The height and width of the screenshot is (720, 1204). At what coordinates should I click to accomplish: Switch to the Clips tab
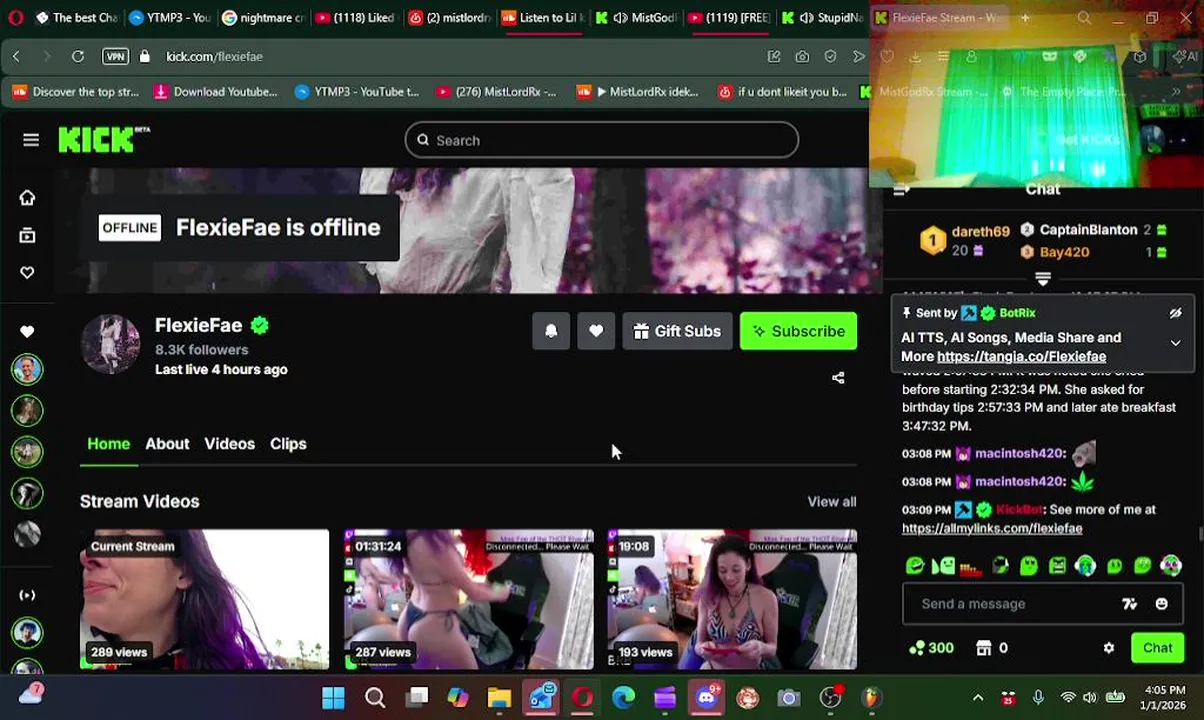pyautogui.click(x=288, y=444)
